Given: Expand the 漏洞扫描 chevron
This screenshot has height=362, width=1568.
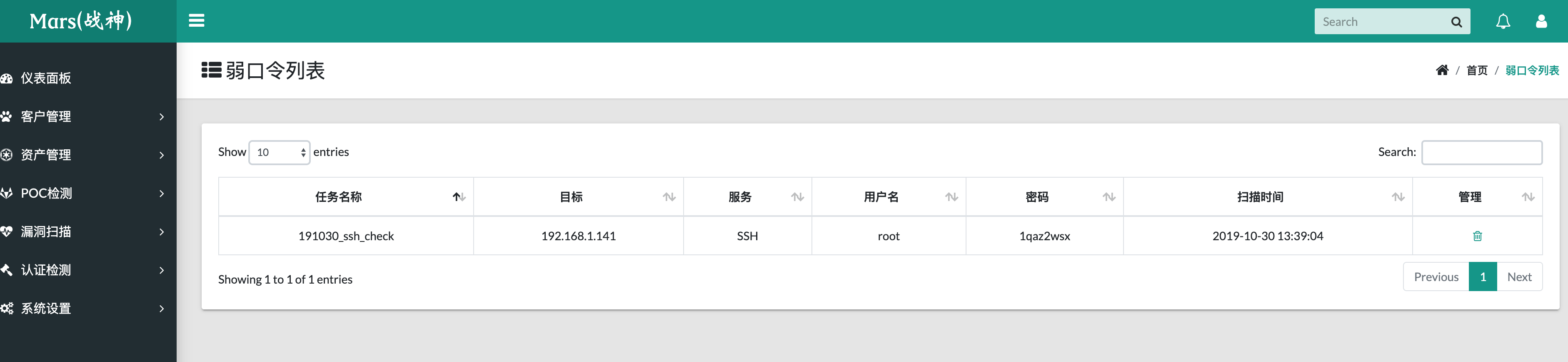Looking at the screenshot, I should (x=161, y=231).
